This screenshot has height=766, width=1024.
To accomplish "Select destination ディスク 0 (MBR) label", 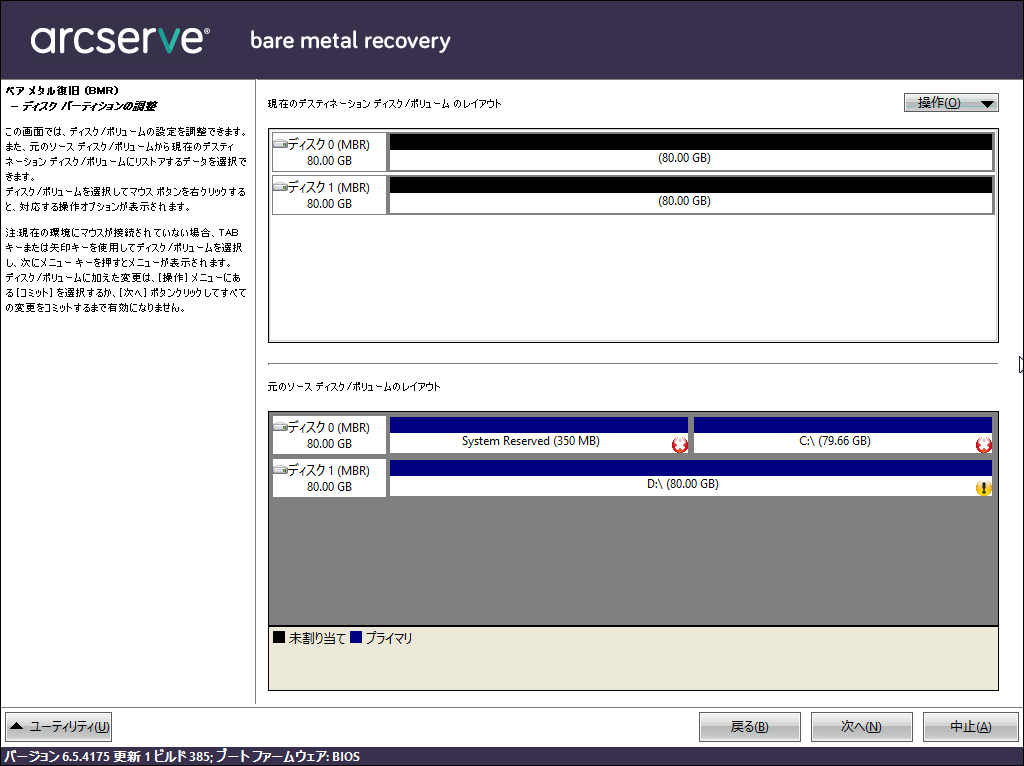I will 329,152.
